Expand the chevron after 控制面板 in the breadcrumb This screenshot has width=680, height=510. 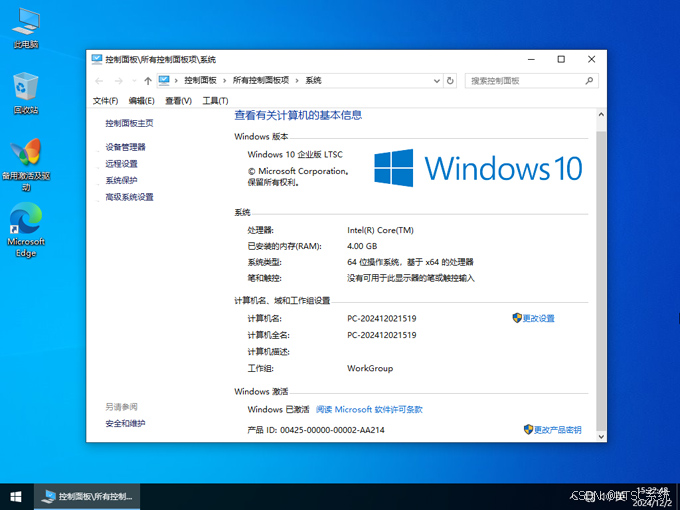pyautogui.click(x=224, y=81)
